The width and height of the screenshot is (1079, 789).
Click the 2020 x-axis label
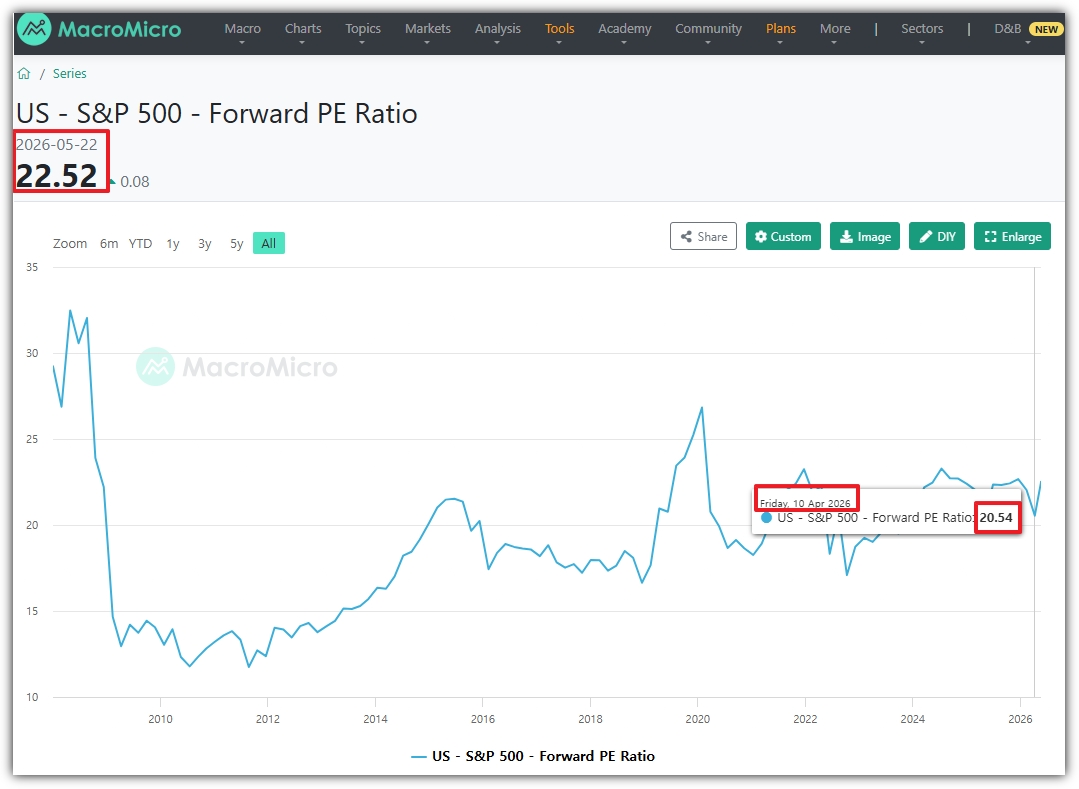coord(697,719)
